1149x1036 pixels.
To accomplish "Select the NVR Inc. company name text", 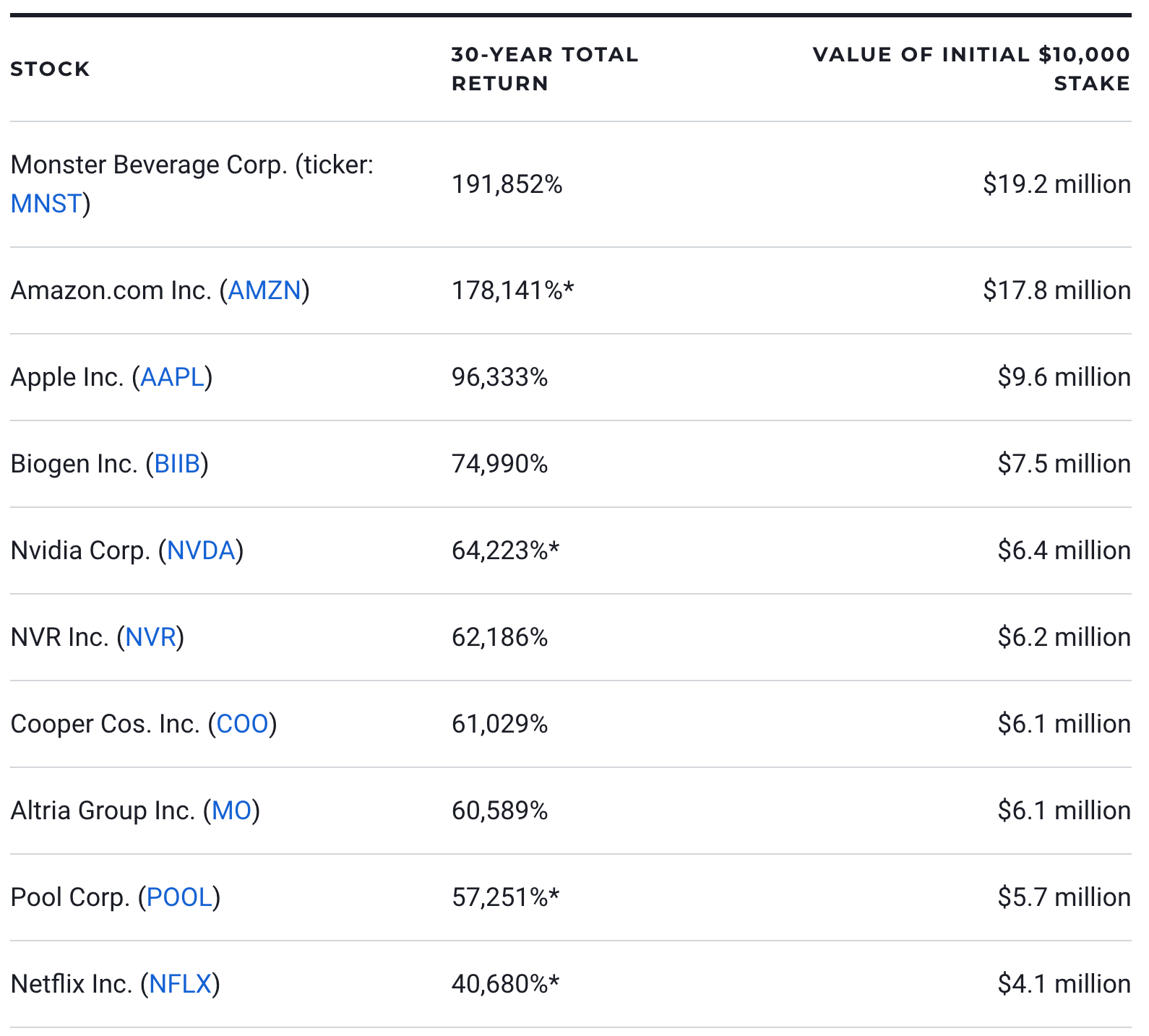I will pos(60,637).
